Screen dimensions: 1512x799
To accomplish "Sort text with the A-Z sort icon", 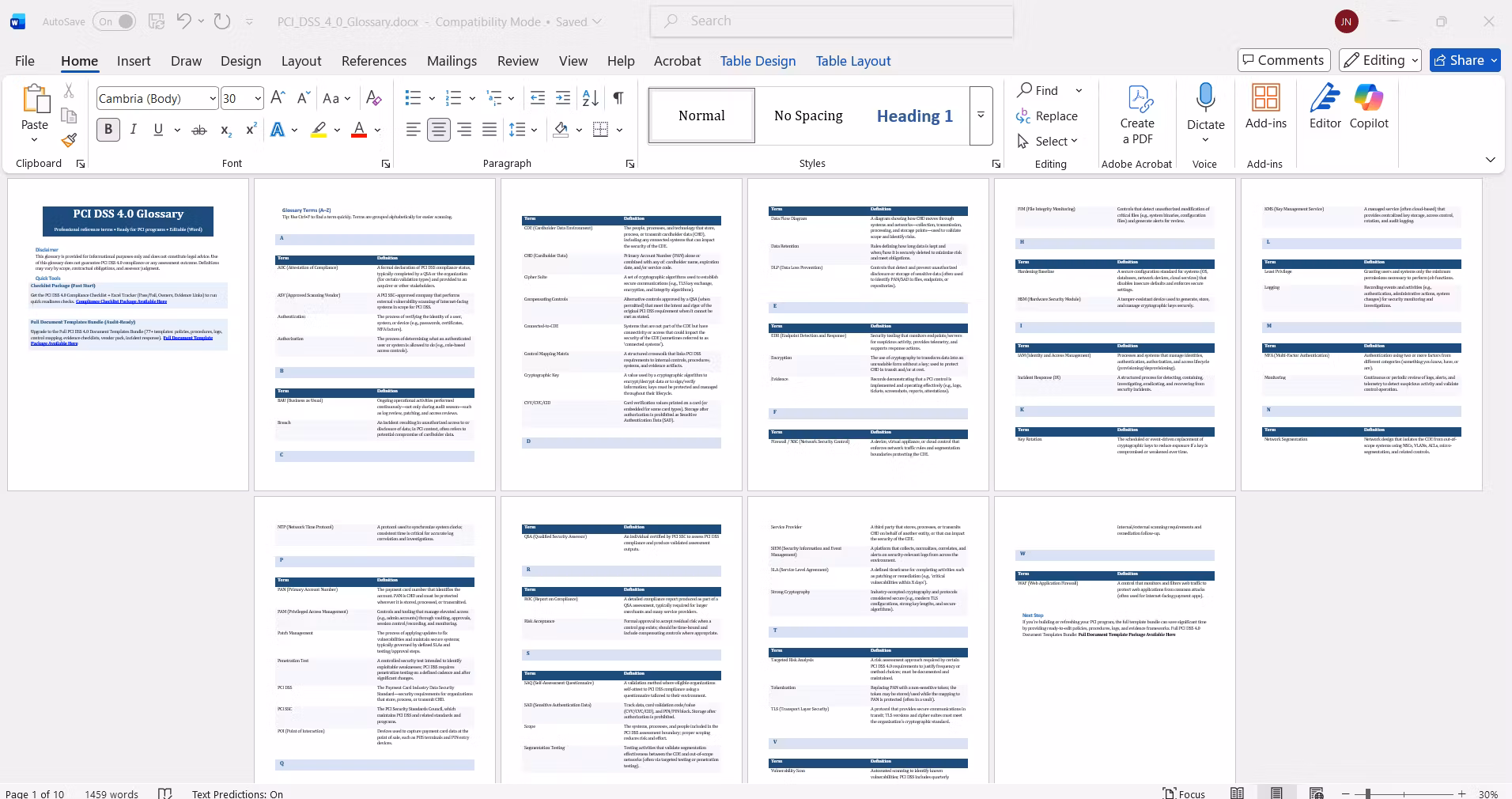I will [591, 98].
